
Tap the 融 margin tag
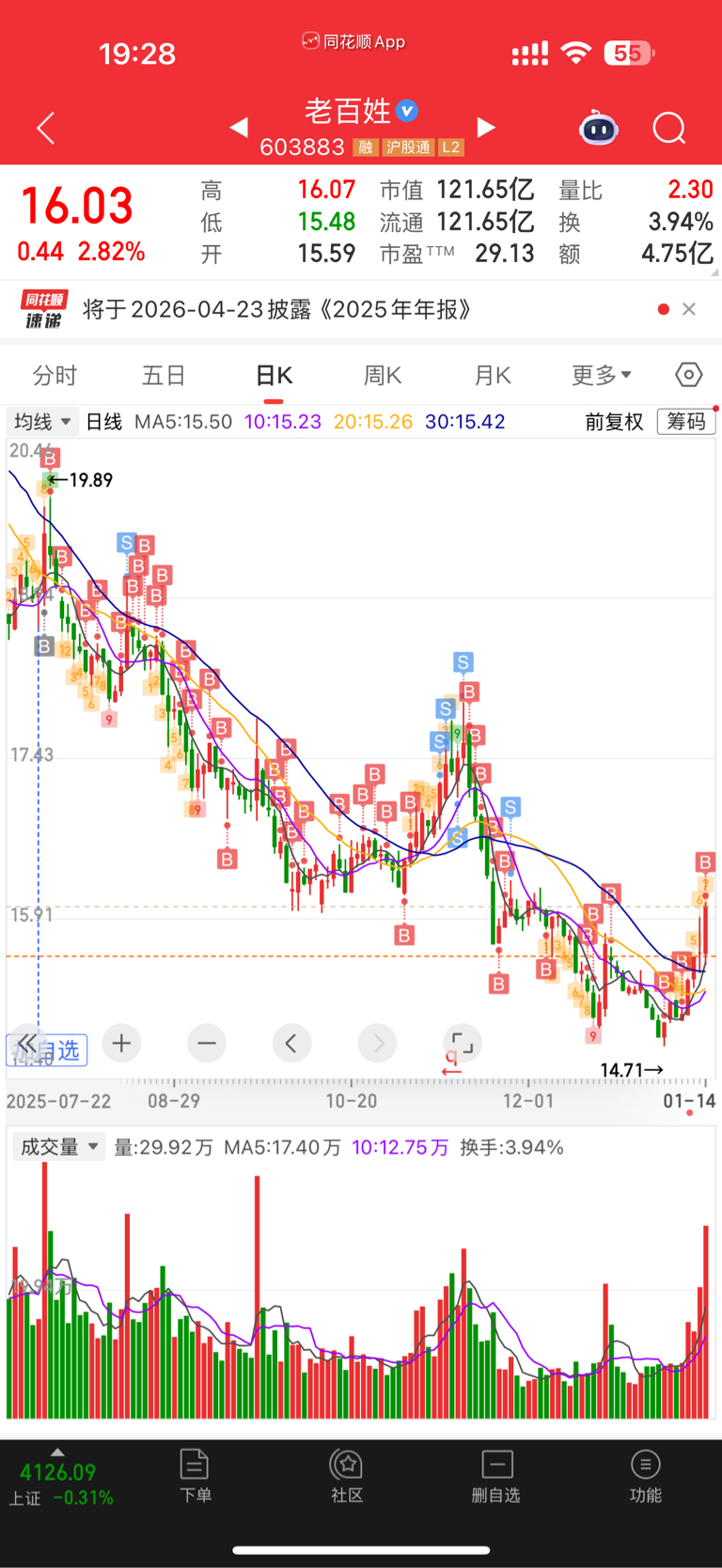[x=366, y=147]
